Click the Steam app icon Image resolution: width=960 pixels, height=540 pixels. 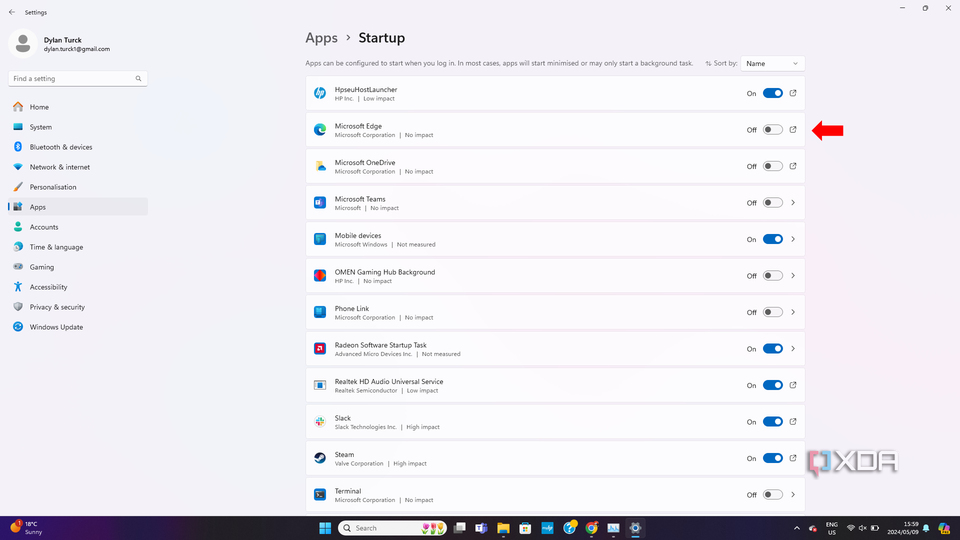[x=320, y=458]
